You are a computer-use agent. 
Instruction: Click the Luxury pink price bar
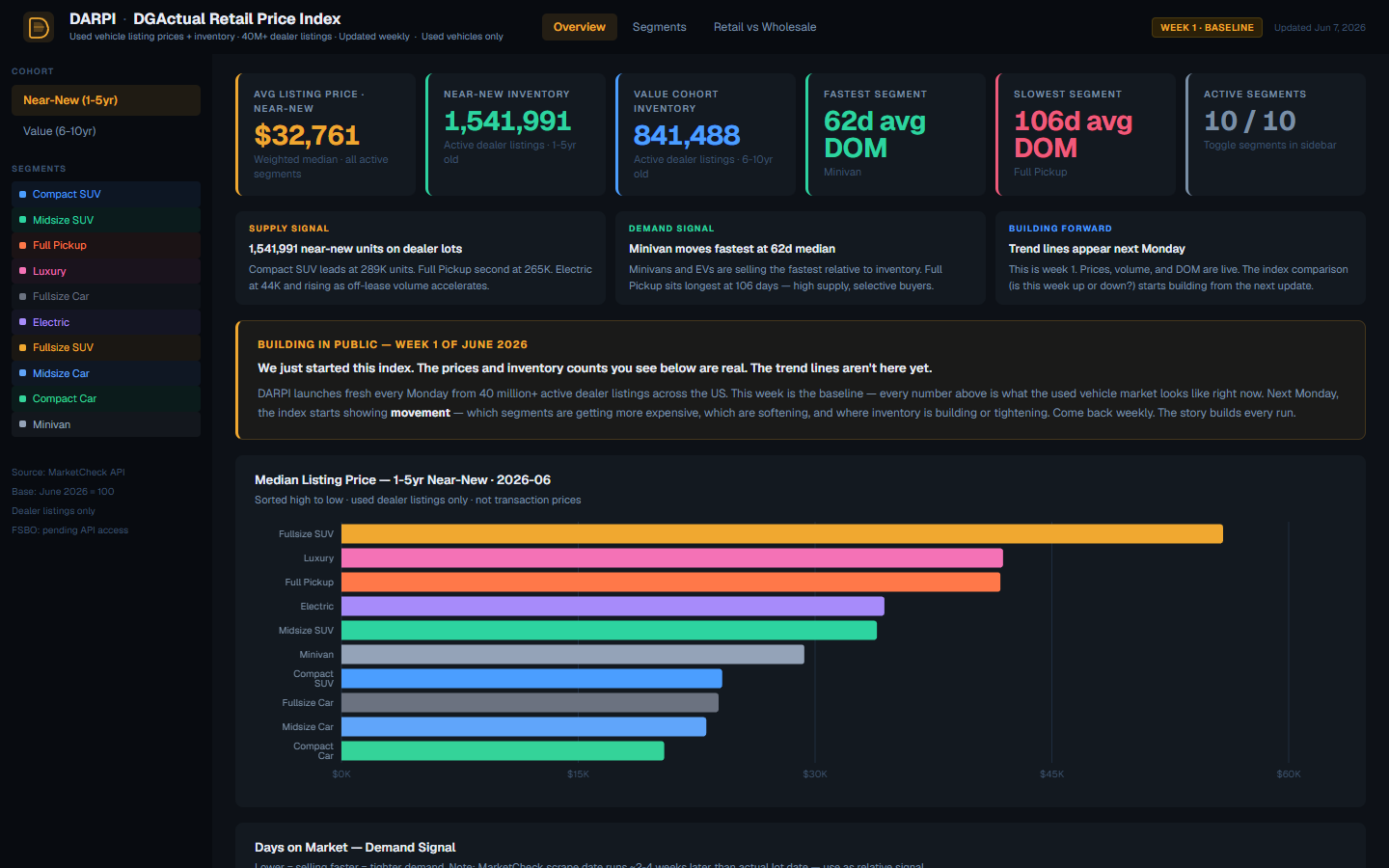(672, 558)
